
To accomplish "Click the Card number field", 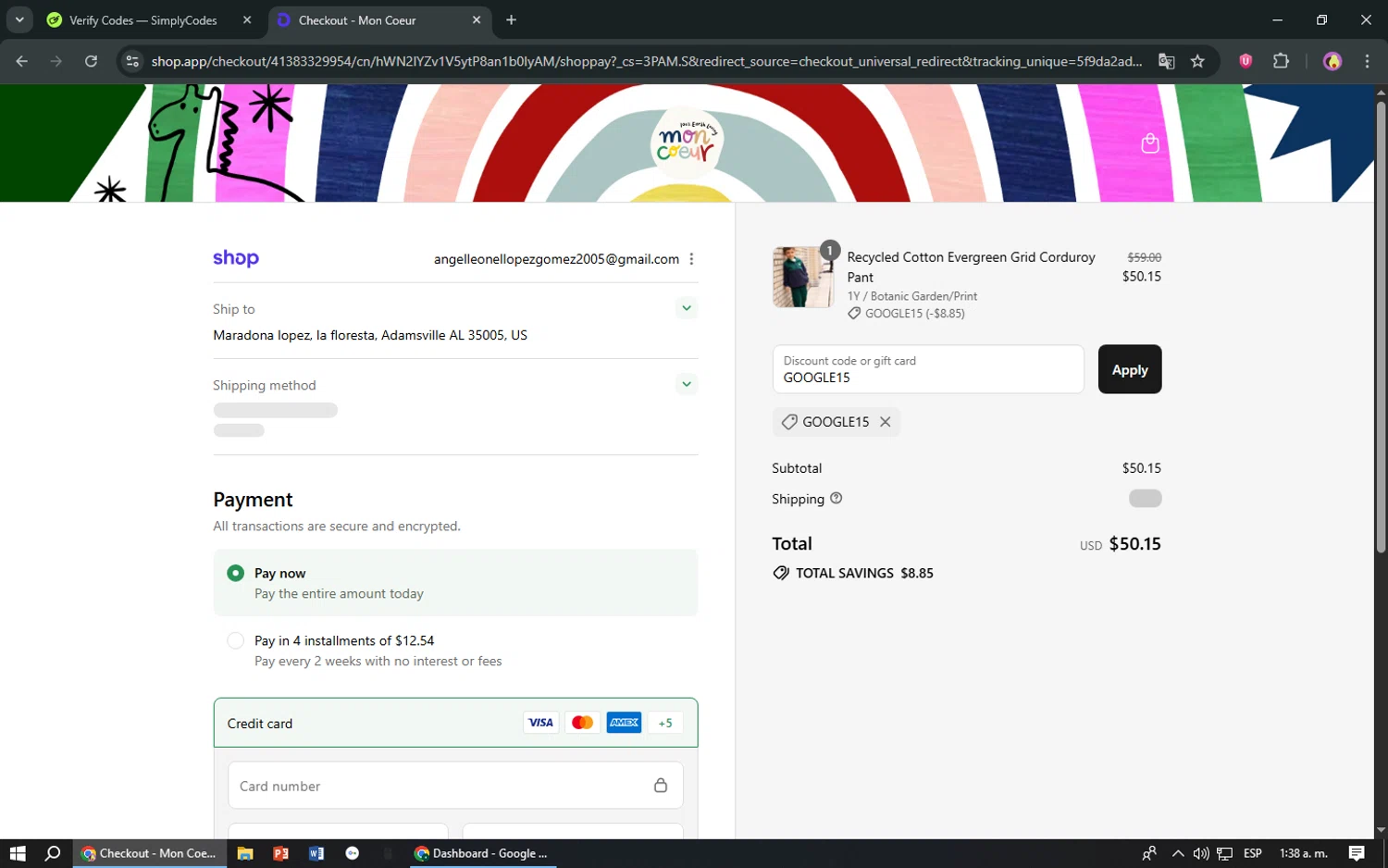I will tap(455, 786).
